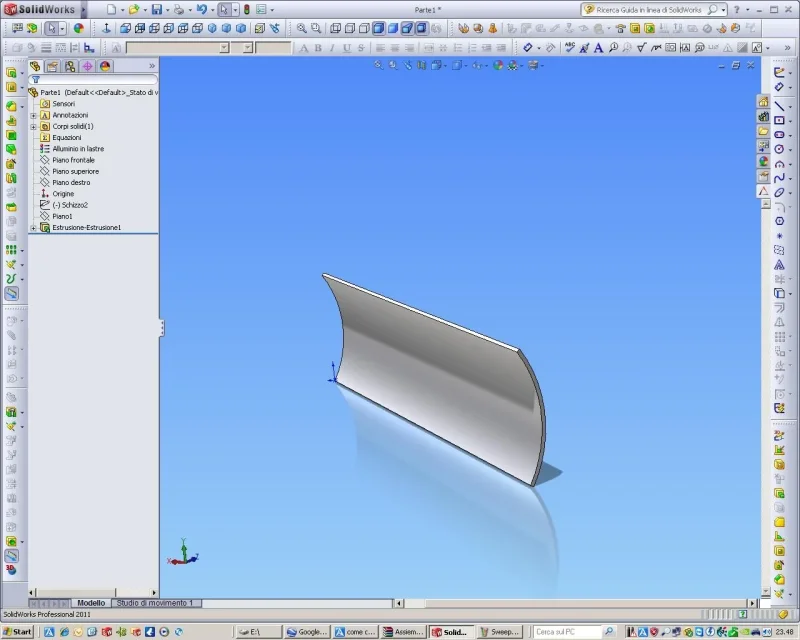Select the Normal To view icon
800x640 pixels.
pyautogui.click(x=106, y=29)
